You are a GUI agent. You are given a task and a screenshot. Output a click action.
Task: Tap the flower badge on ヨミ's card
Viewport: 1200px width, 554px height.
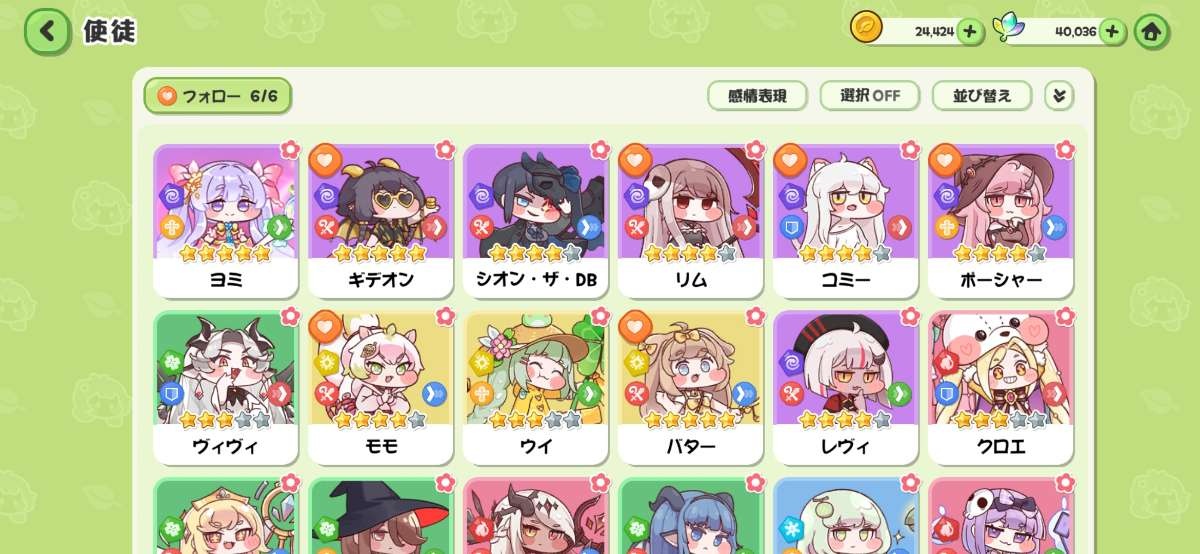pyautogui.click(x=289, y=150)
